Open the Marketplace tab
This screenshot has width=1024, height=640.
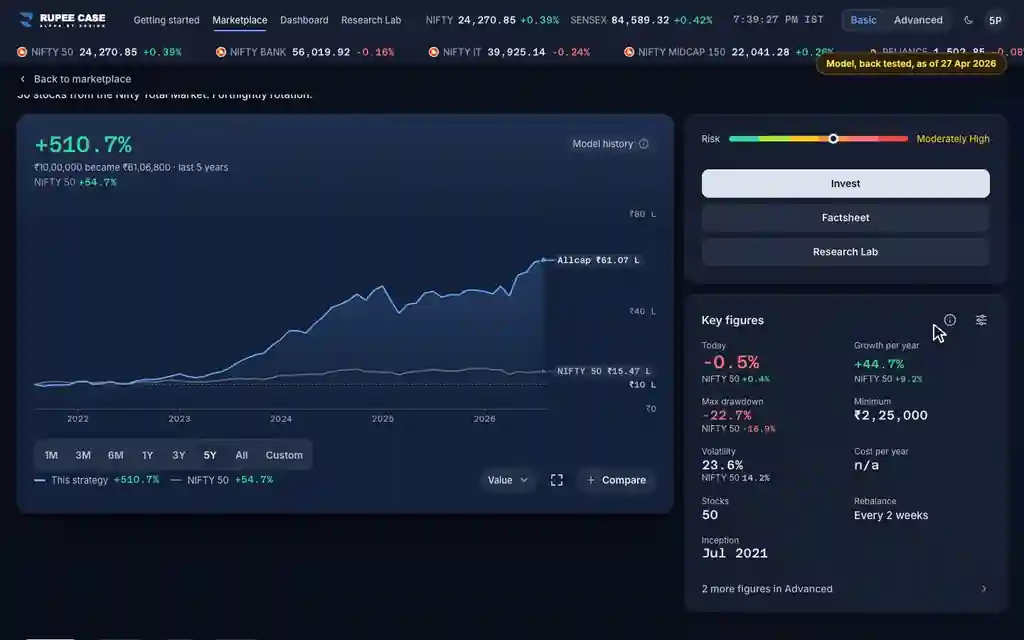240,20
